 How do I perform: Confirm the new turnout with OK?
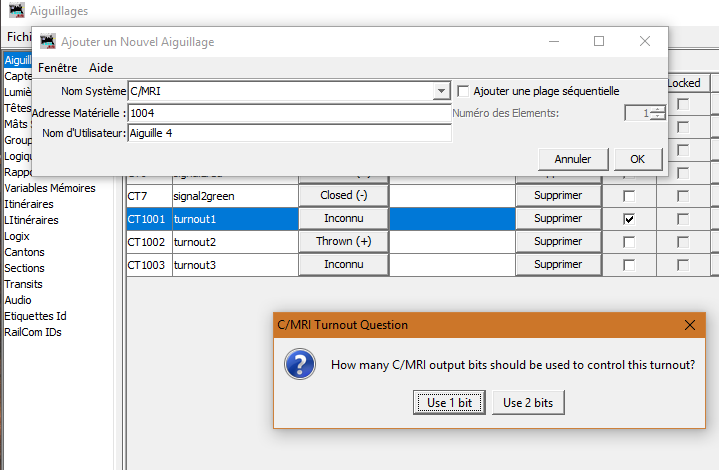[636, 159]
